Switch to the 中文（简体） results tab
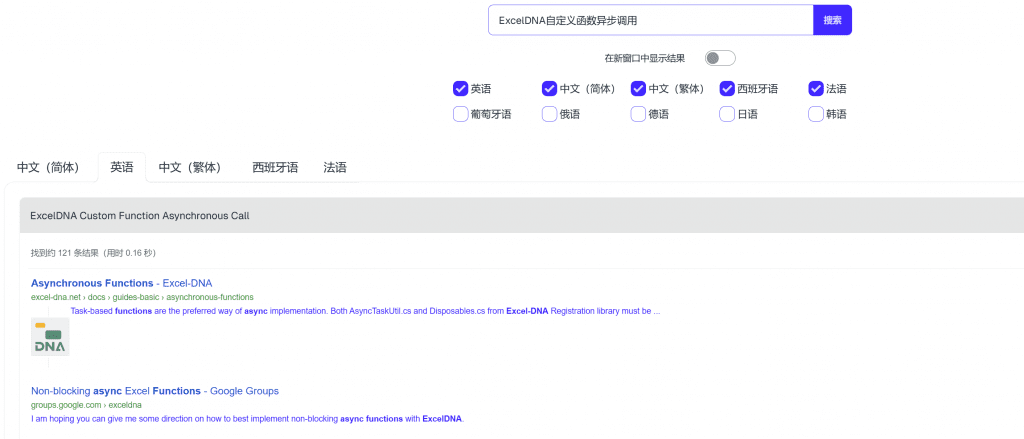The height and width of the screenshot is (439, 1024). pos(48,167)
